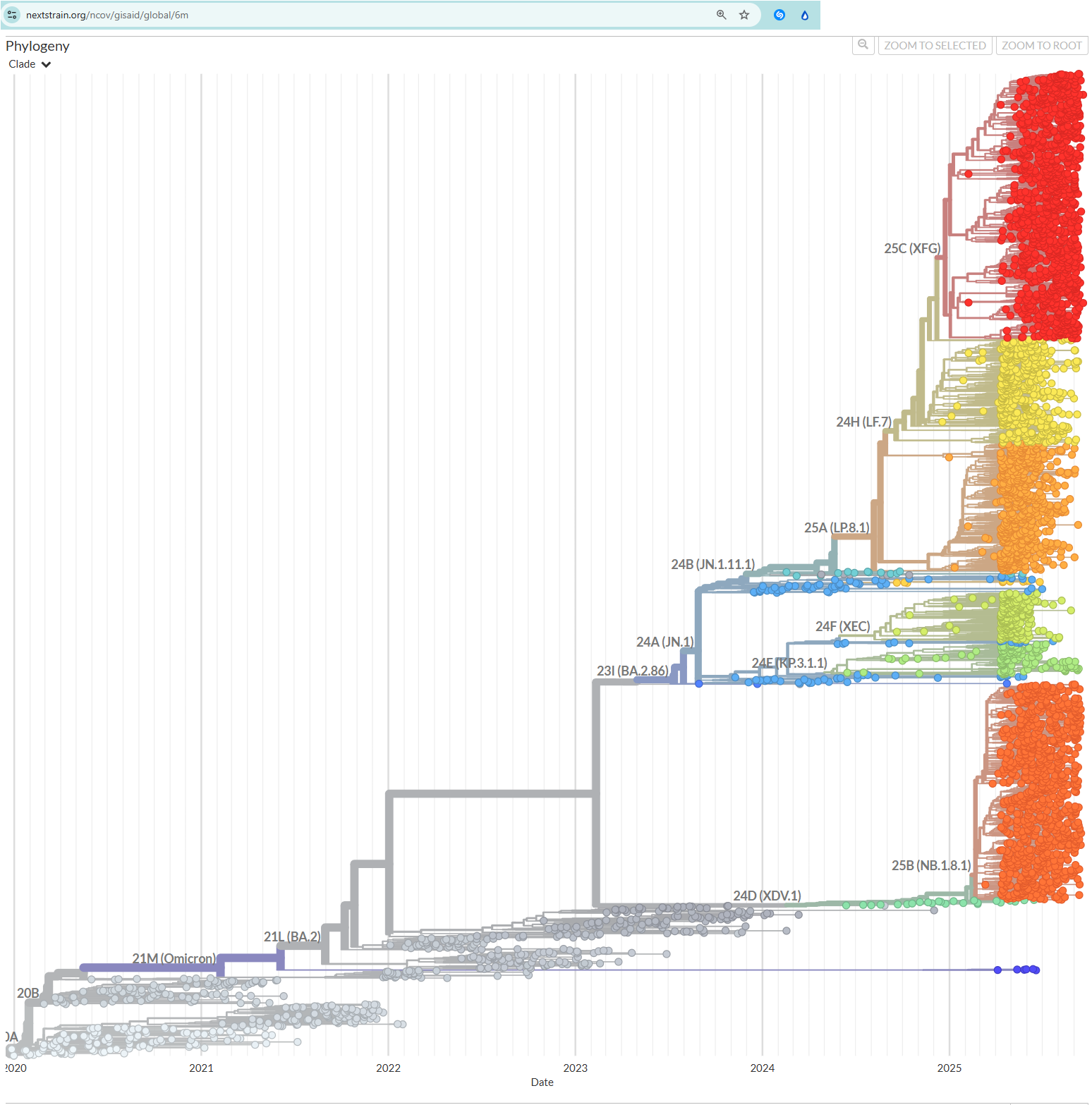The image size is (1092, 1105).
Task: Click the site information icon beside the URL
Action: pos(13,15)
